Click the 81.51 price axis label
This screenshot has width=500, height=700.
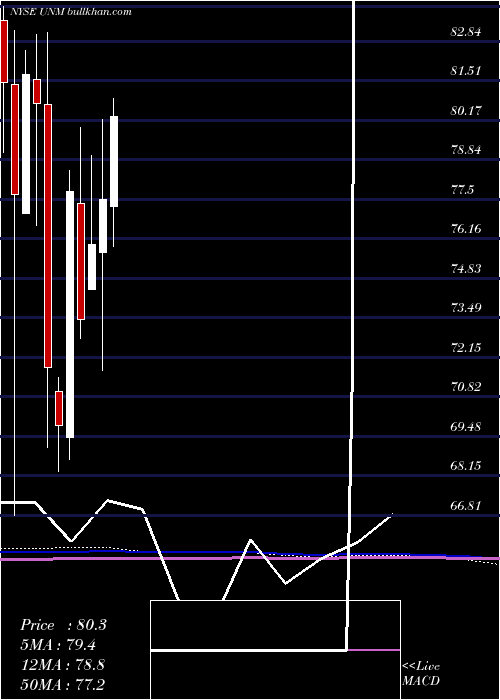[x=466, y=71]
